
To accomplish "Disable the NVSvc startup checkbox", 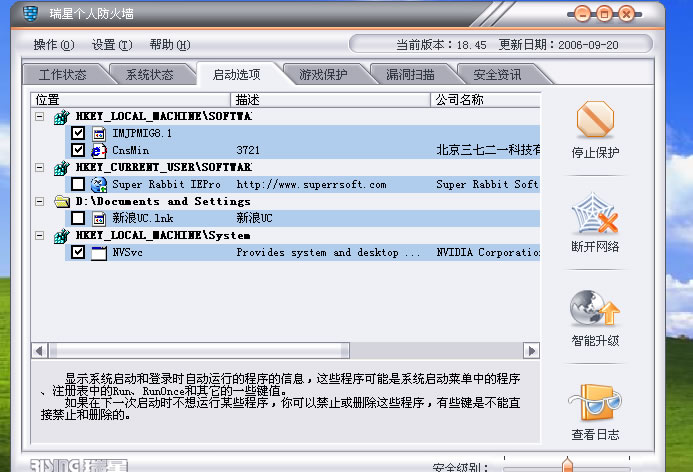I will [x=78, y=252].
